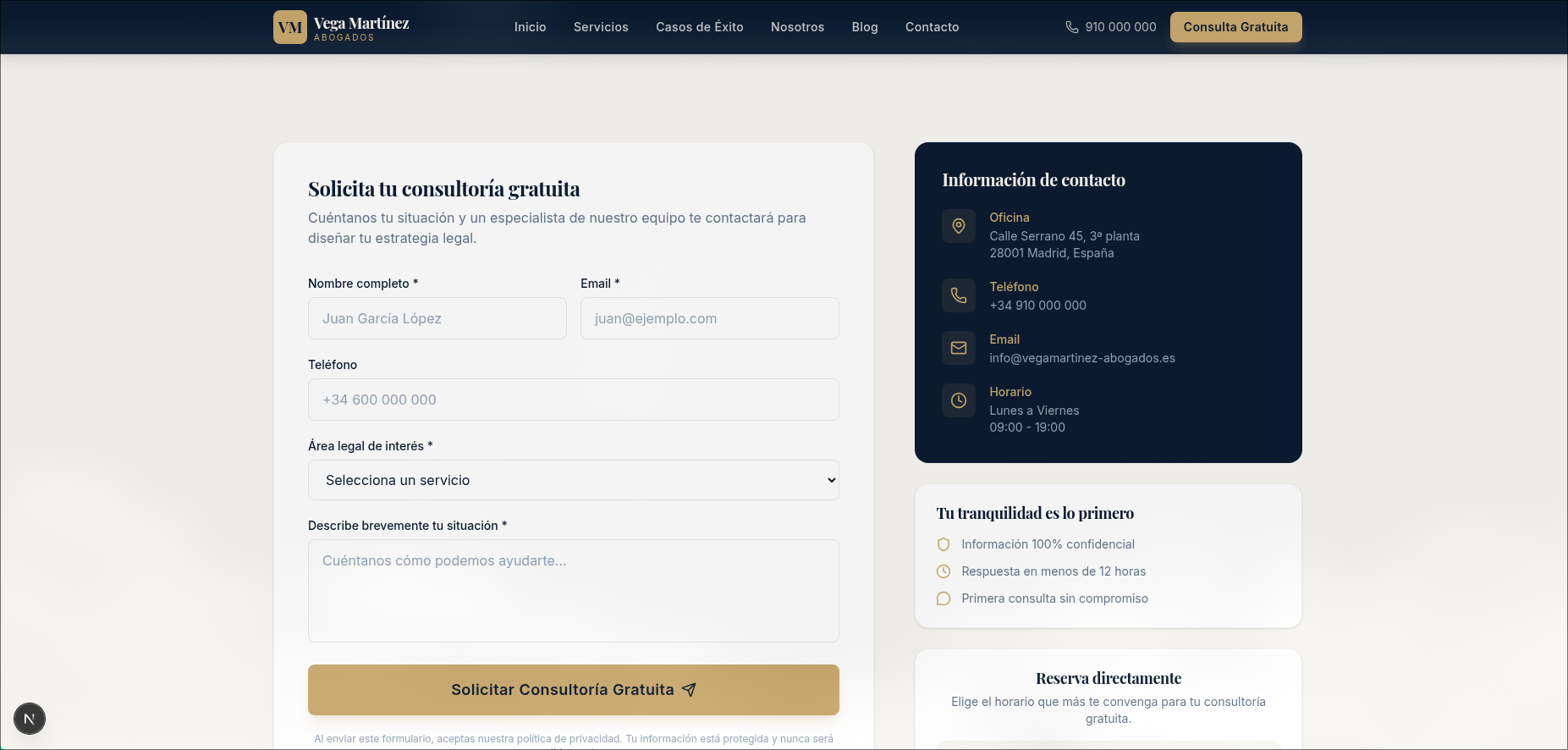Open Casos de Éxito page
Screen dimensions: 1568x750
[x=700, y=27]
